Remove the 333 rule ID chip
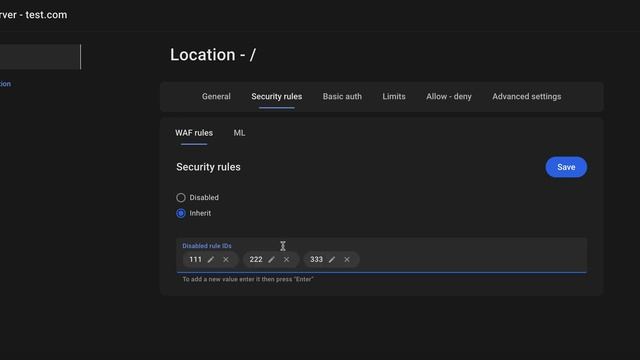Image resolution: width=640 pixels, height=360 pixels. [x=347, y=260]
